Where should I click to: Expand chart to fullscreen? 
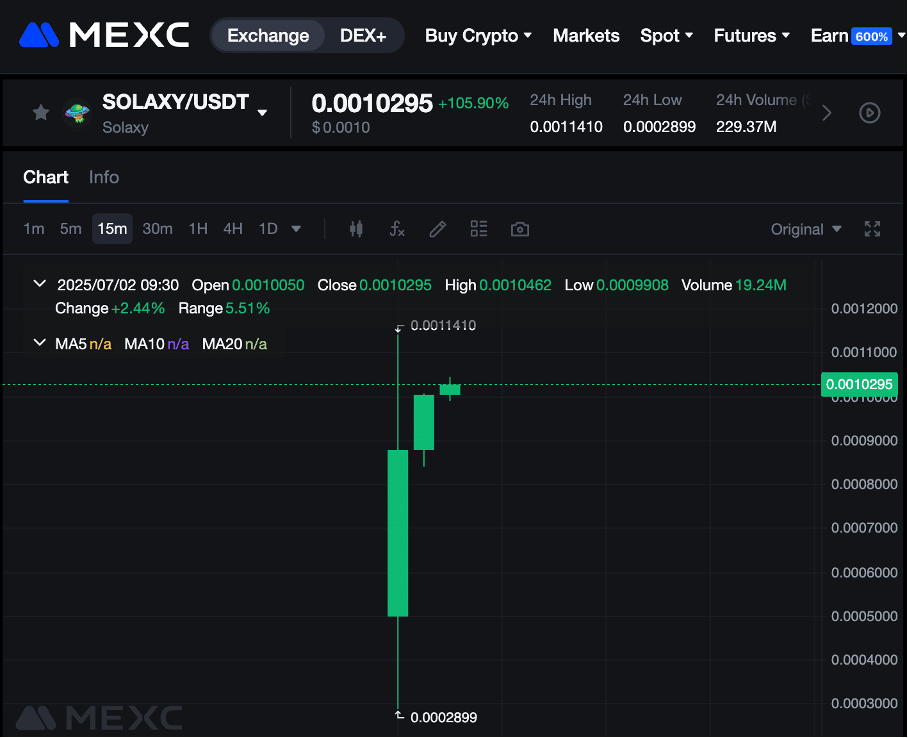(x=872, y=229)
